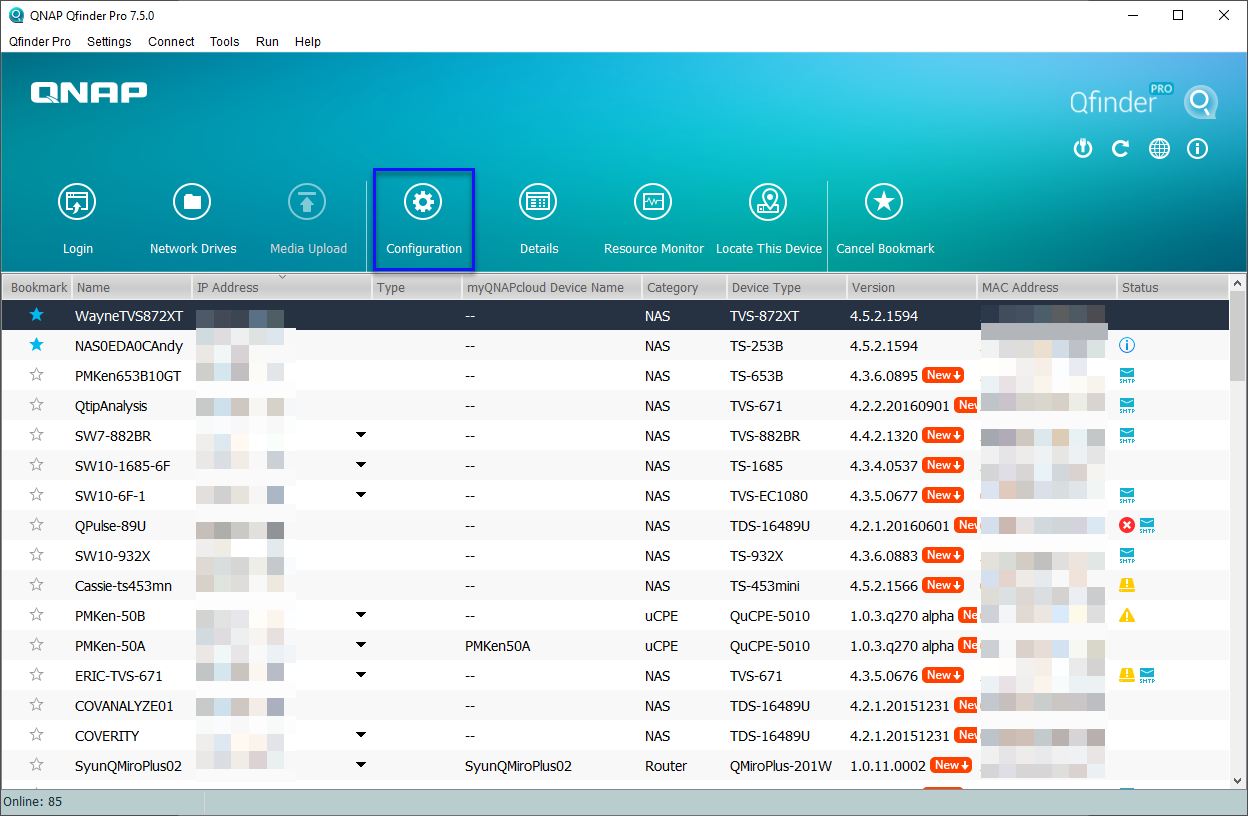Toggle the bookmark star for SW7-882BR
1248x816 pixels.
(x=37, y=435)
